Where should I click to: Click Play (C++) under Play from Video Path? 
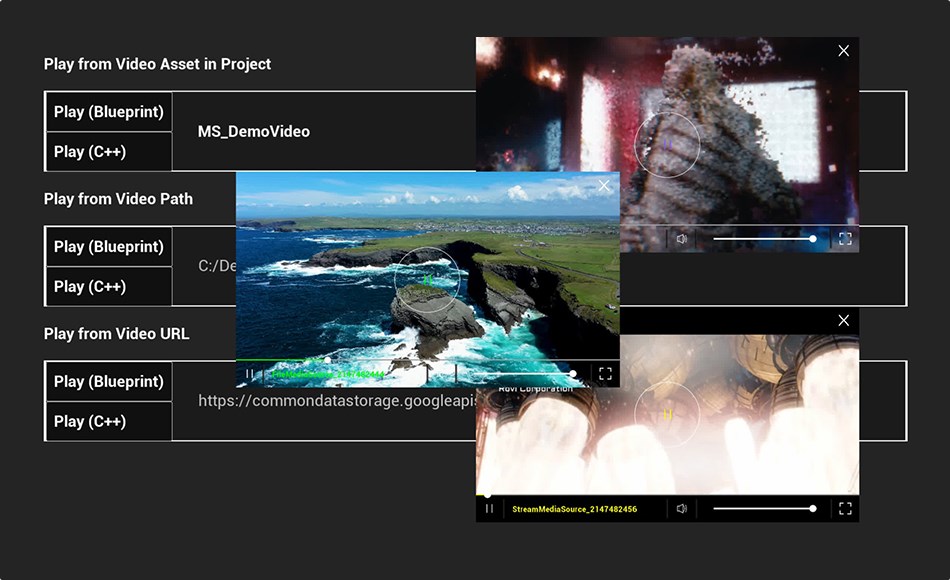tap(108, 286)
